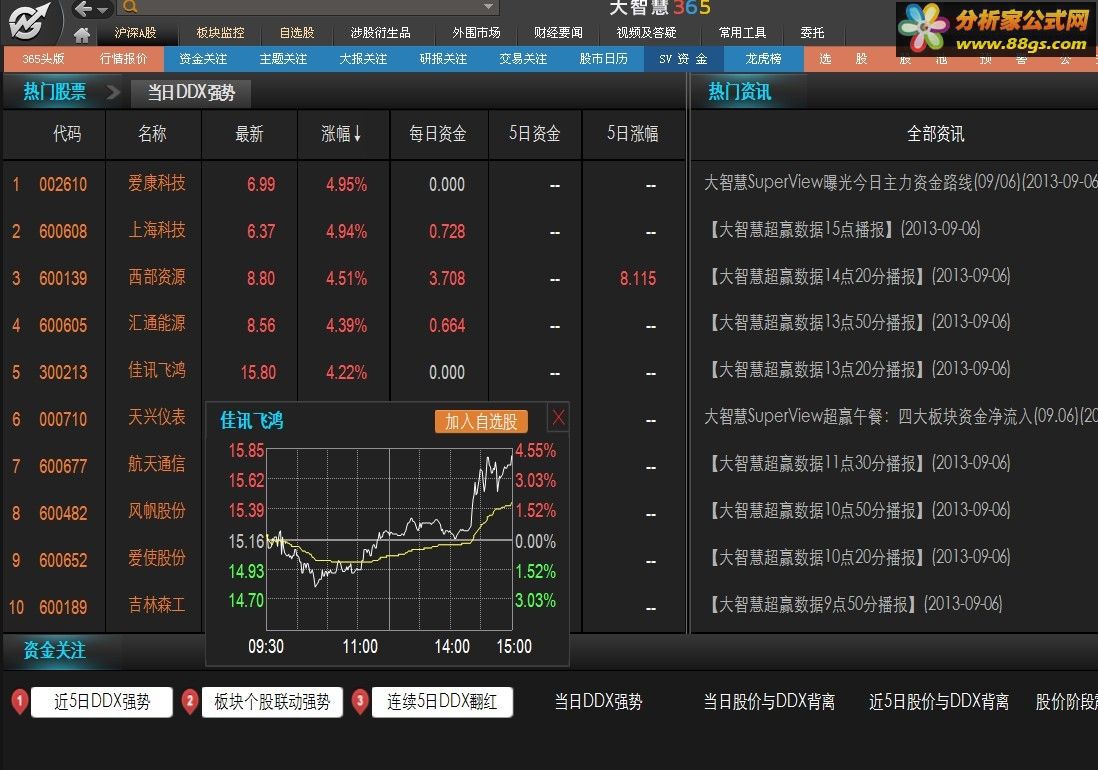The width and height of the screenshot is (1098, 770).
Task: Click the home icon
Action: (82, 34)
